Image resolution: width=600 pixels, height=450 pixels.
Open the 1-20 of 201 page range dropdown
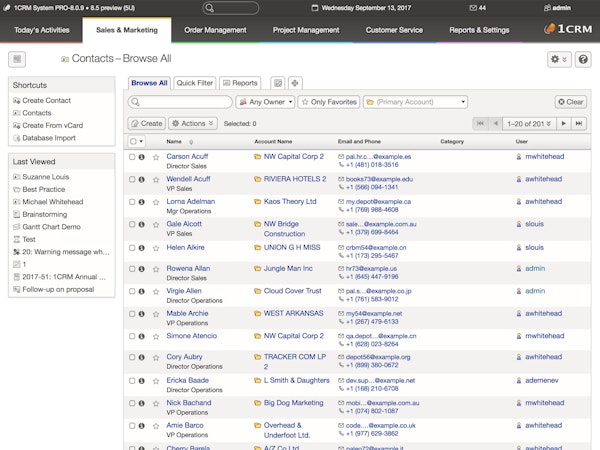point(529,124)
